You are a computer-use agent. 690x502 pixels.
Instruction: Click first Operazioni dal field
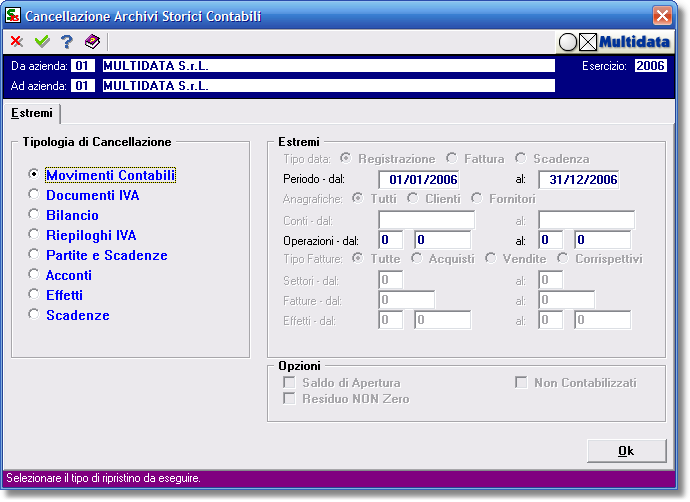[x=390, y=240]
